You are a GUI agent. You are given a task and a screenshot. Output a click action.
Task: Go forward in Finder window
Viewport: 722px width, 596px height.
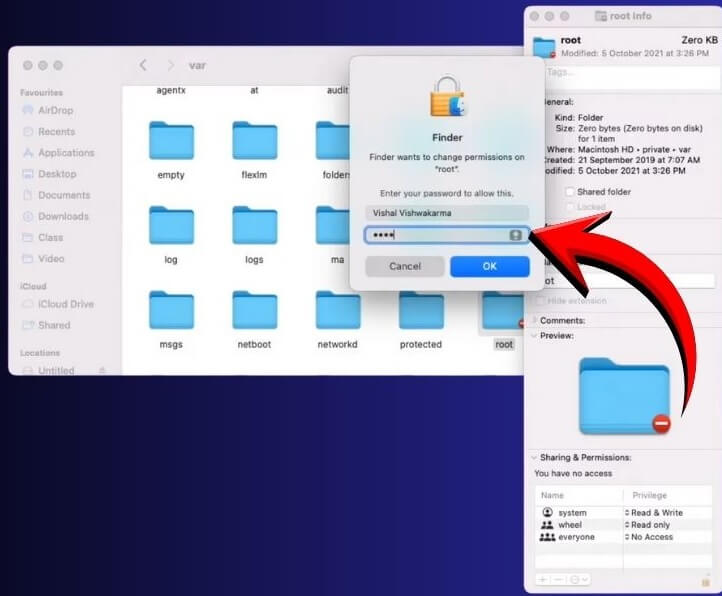pos(170,65)
